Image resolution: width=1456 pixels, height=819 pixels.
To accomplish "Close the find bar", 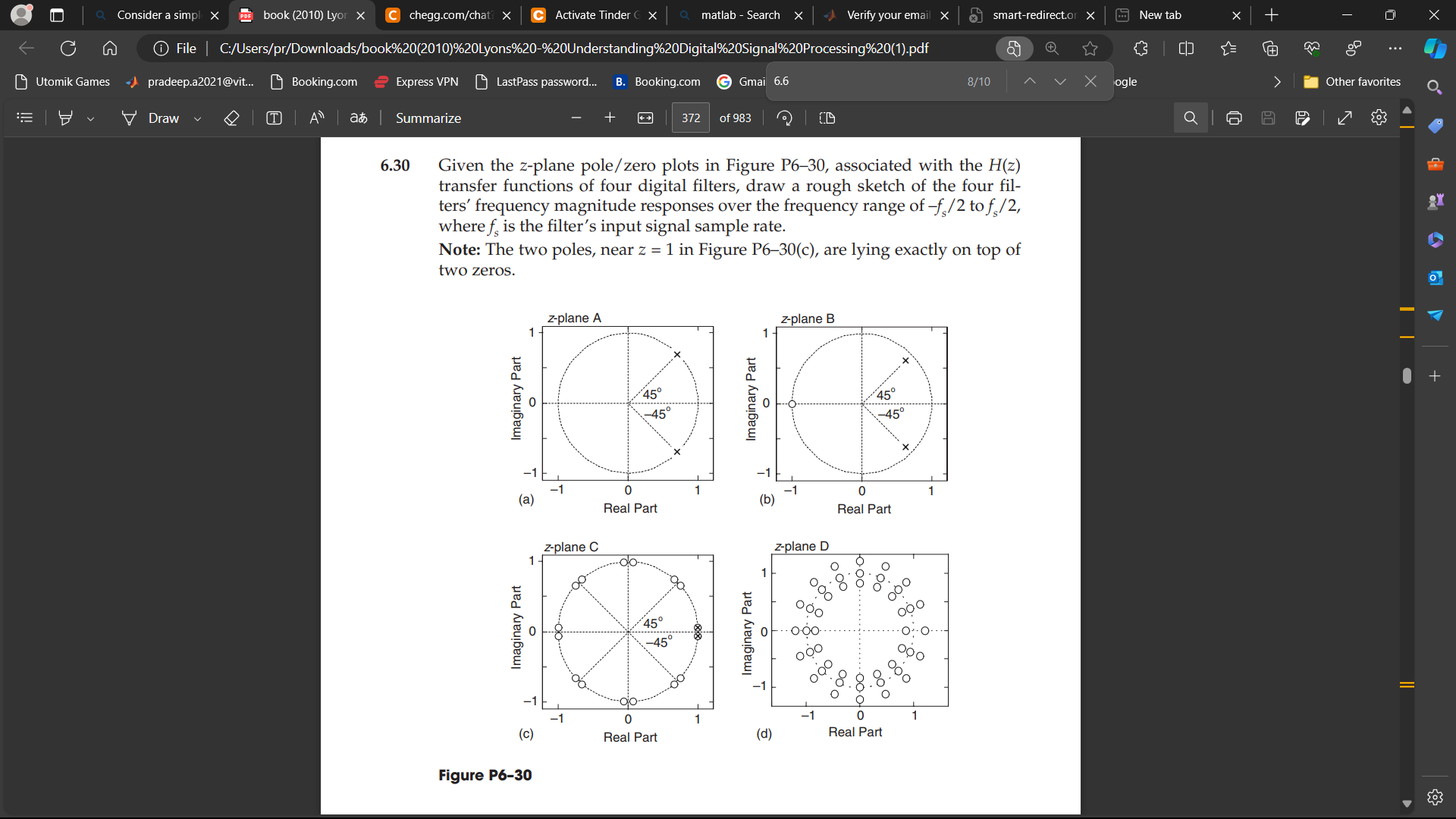I will pos(1090,81).
